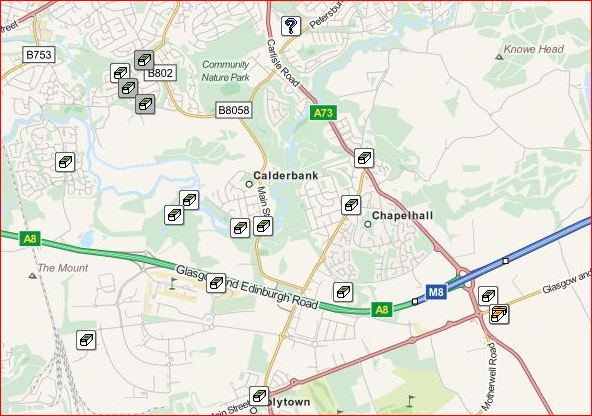Select the cache marker directly below Calderbank's Main St
Screen dimensions: 592x416
click(x=263, y=226)
